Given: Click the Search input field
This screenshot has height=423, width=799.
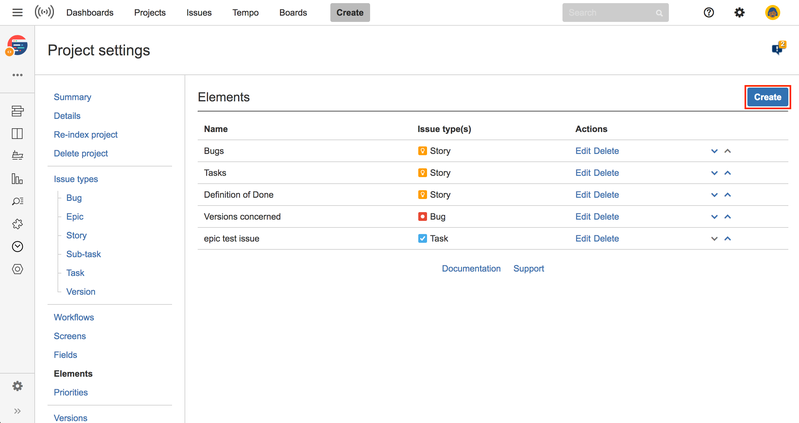Looking at the screenshot, I should 608,13.
